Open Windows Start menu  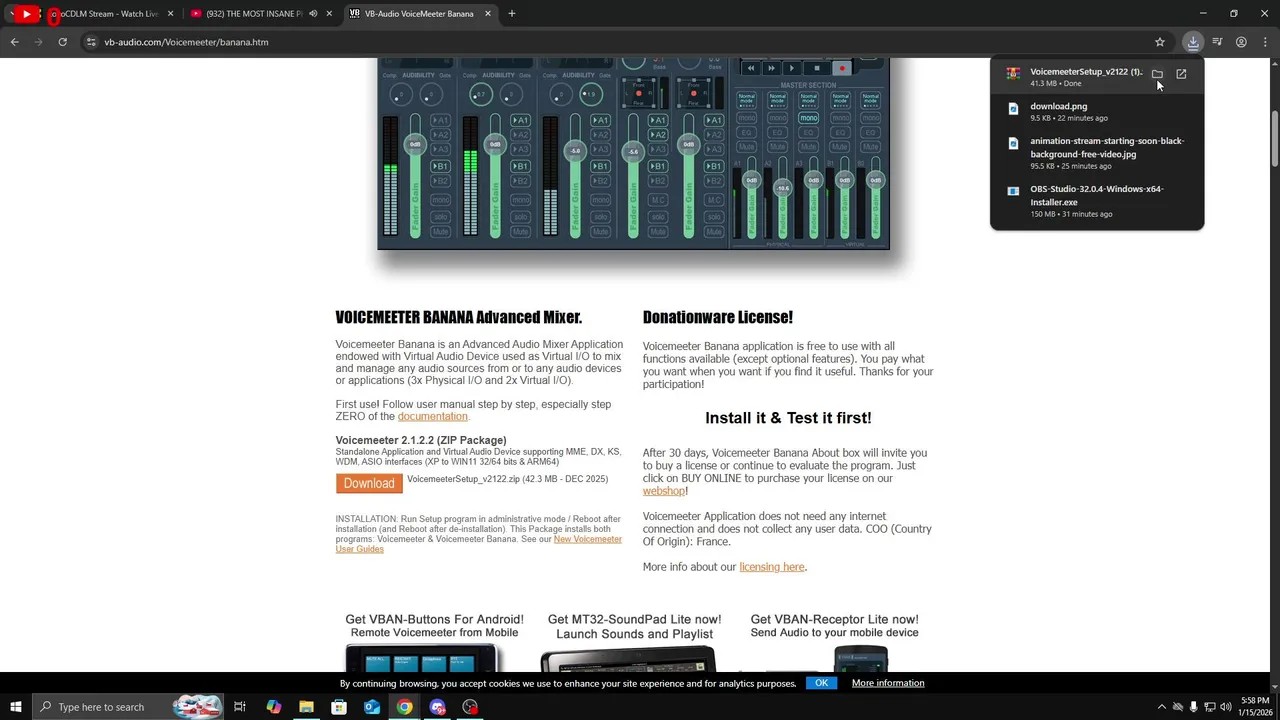click(x=15, y=707)
